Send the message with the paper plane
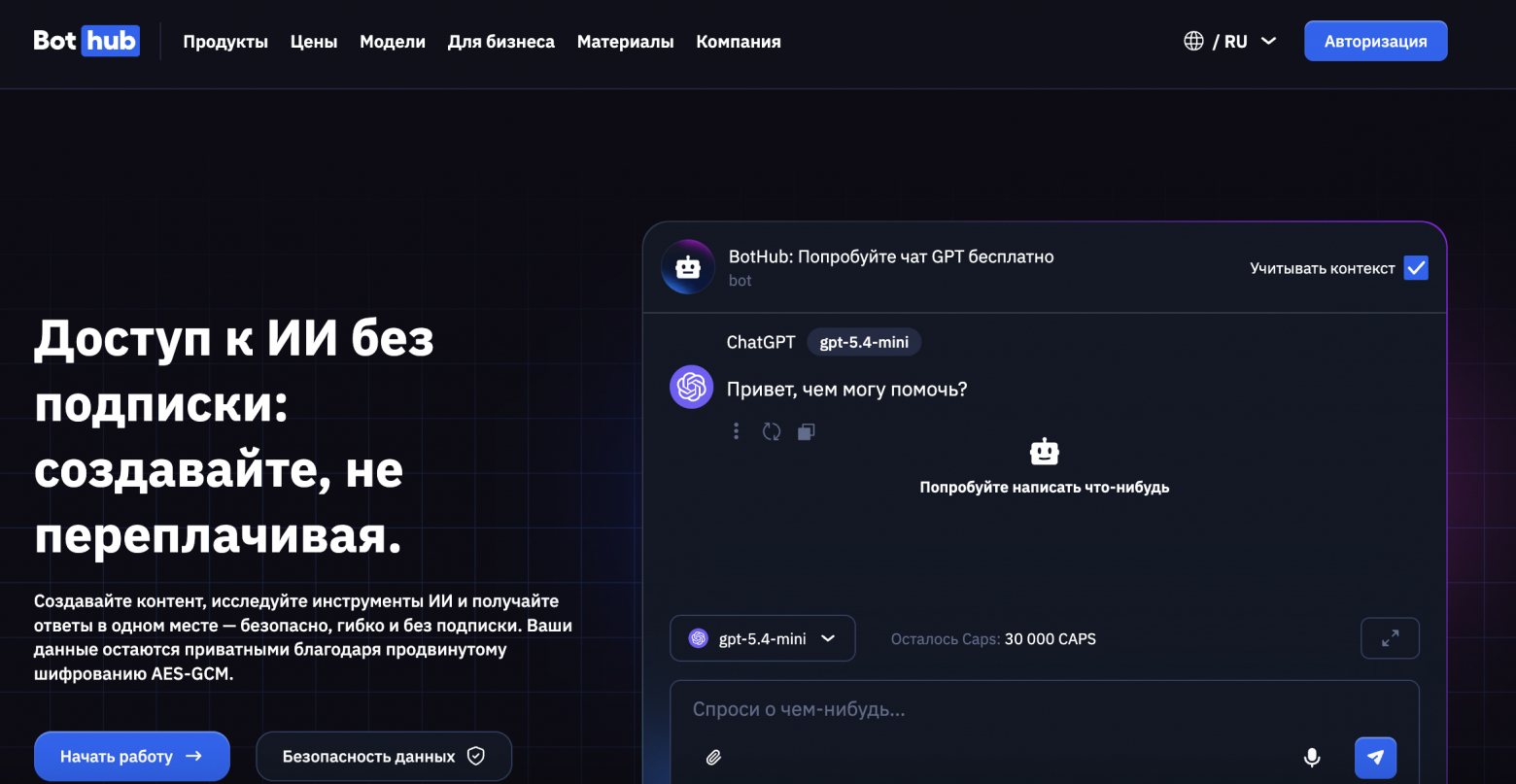This screenshot has height=784, width=1516. (1375, 758)
